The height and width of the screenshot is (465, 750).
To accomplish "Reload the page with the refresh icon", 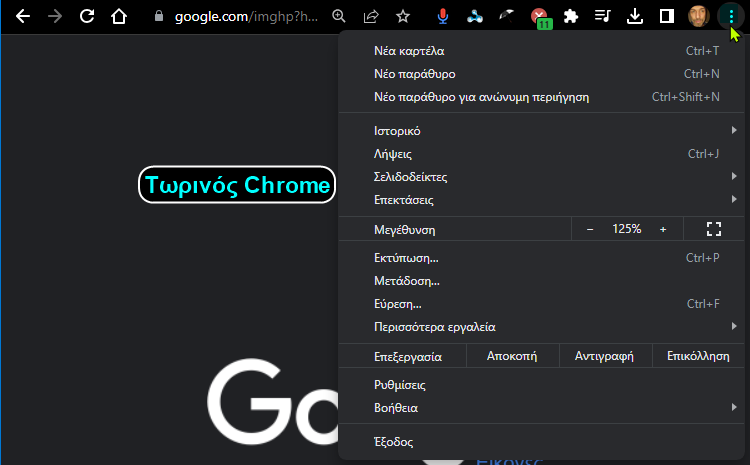I will click(x=87, y=16).
